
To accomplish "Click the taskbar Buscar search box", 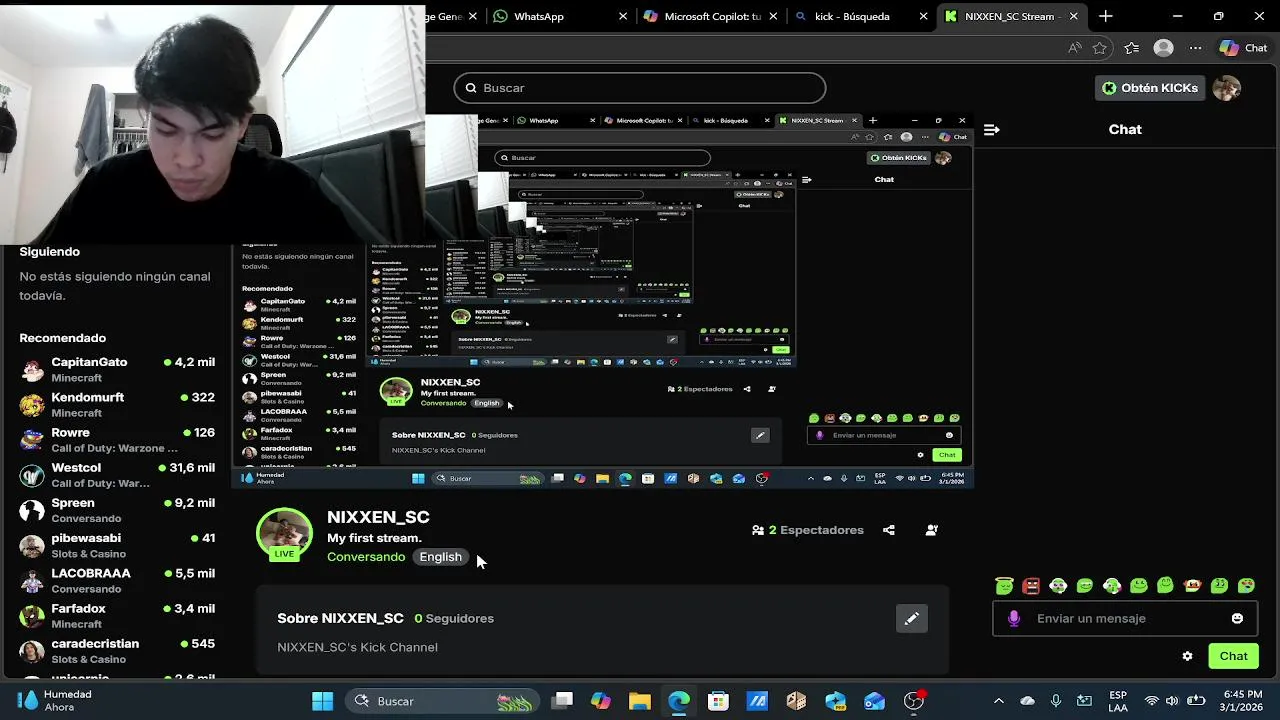I will tap(444, 701).
